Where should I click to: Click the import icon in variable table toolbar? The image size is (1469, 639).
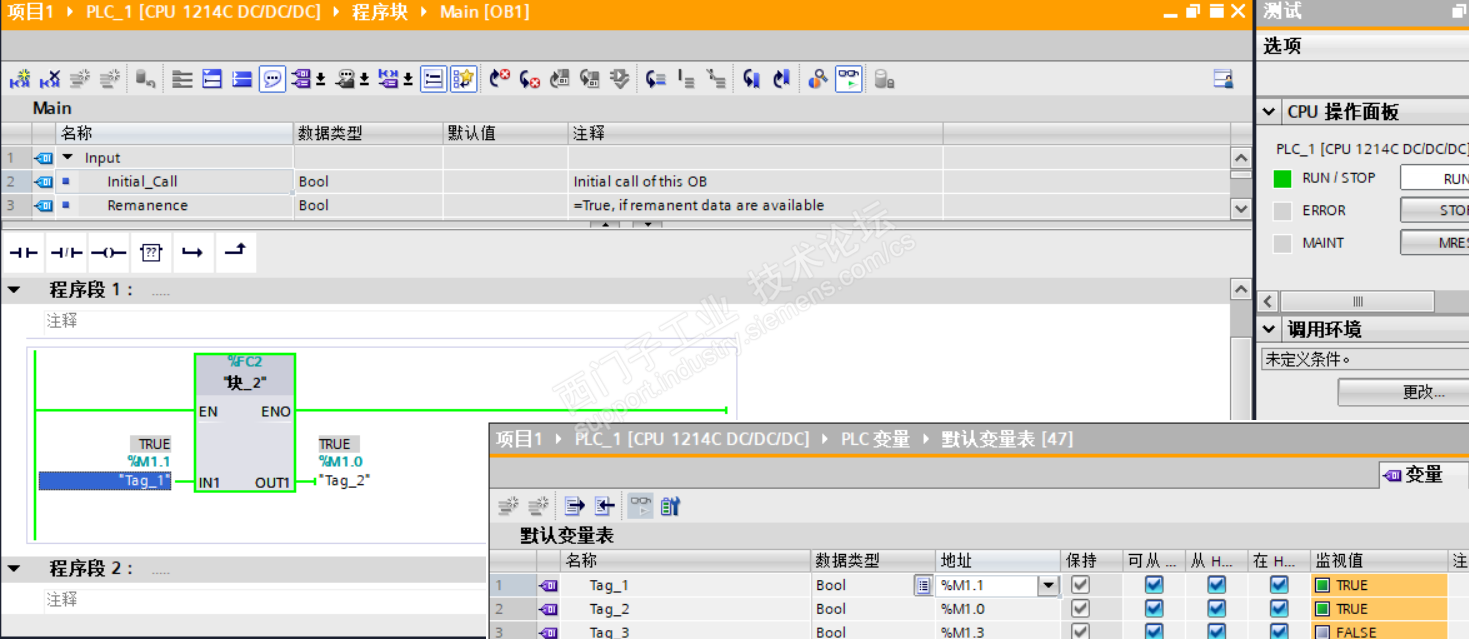coord(604,506)
